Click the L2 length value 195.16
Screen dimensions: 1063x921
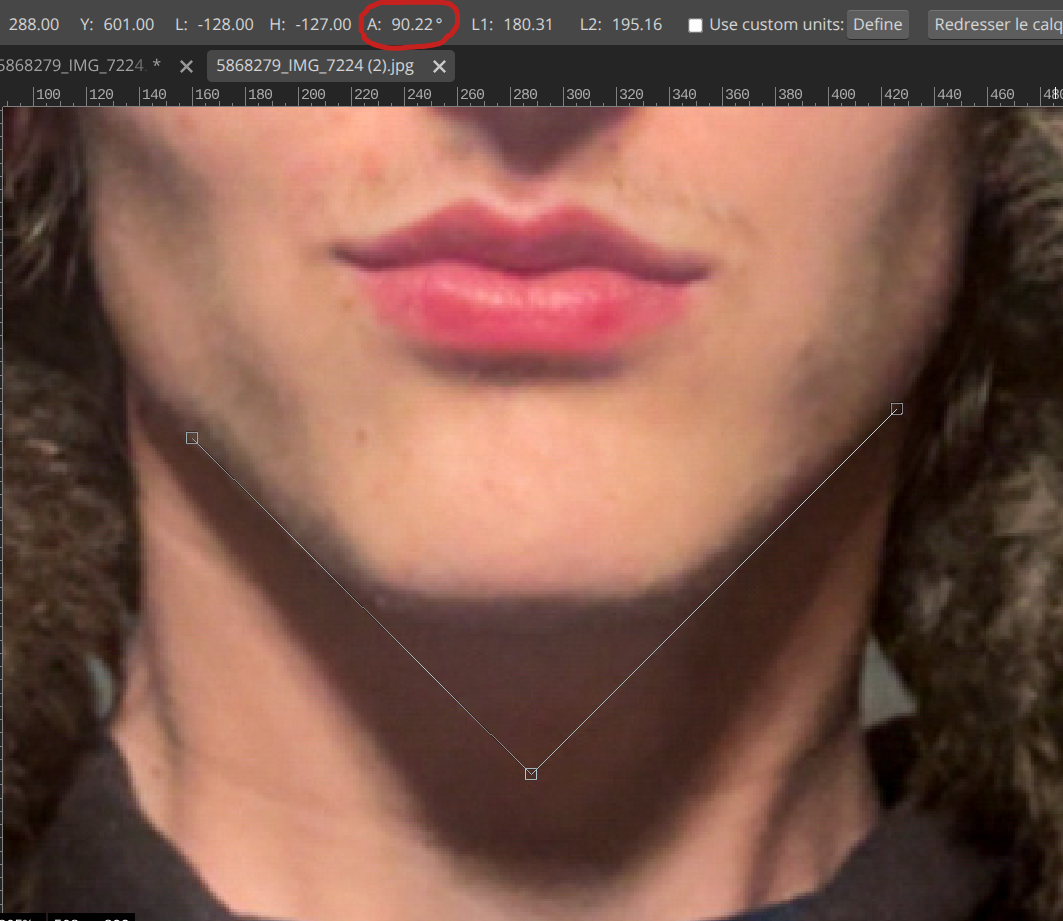point(637,24)
